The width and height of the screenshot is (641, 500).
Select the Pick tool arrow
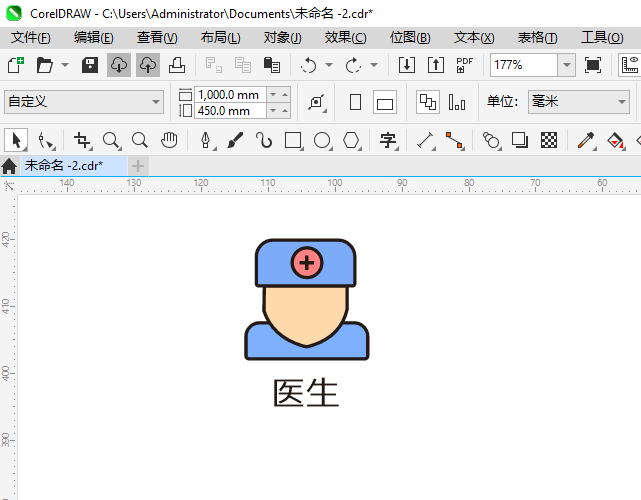point(16,140)
